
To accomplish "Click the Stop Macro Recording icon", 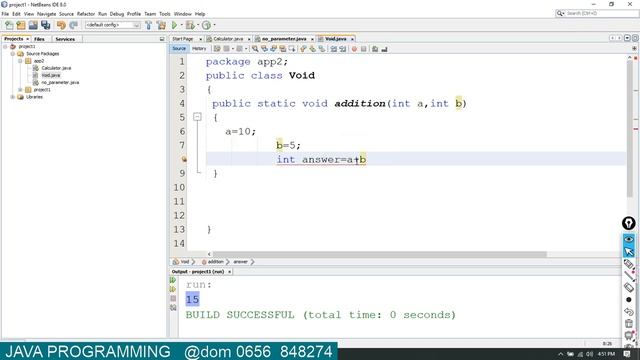I will tap(363, 49).
